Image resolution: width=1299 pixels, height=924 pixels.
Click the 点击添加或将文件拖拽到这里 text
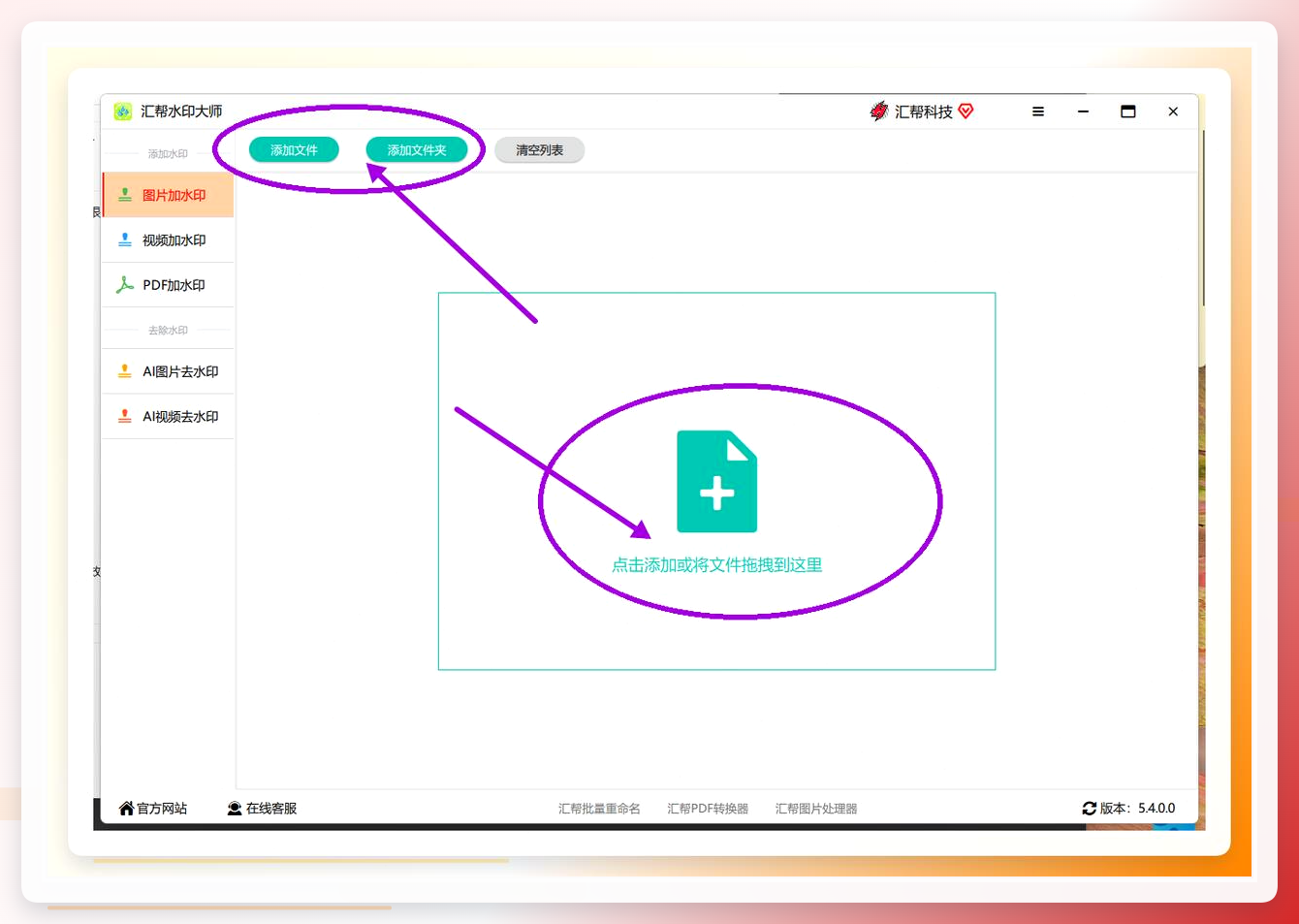coord(716,565)
